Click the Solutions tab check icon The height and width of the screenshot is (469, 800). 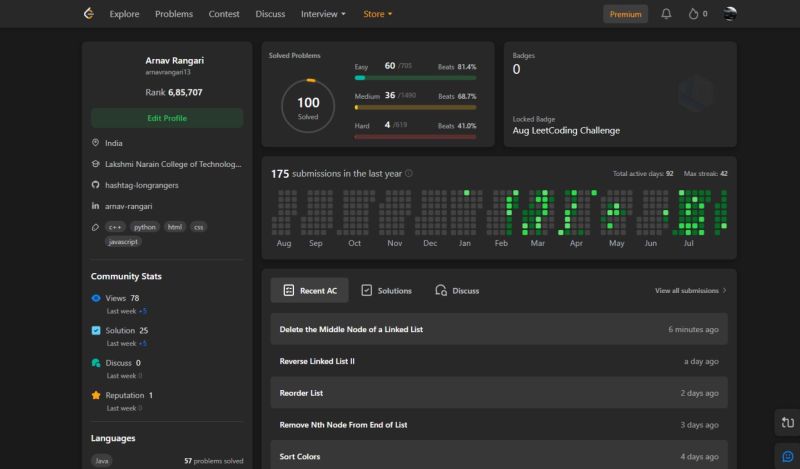[x=366, y=290]
